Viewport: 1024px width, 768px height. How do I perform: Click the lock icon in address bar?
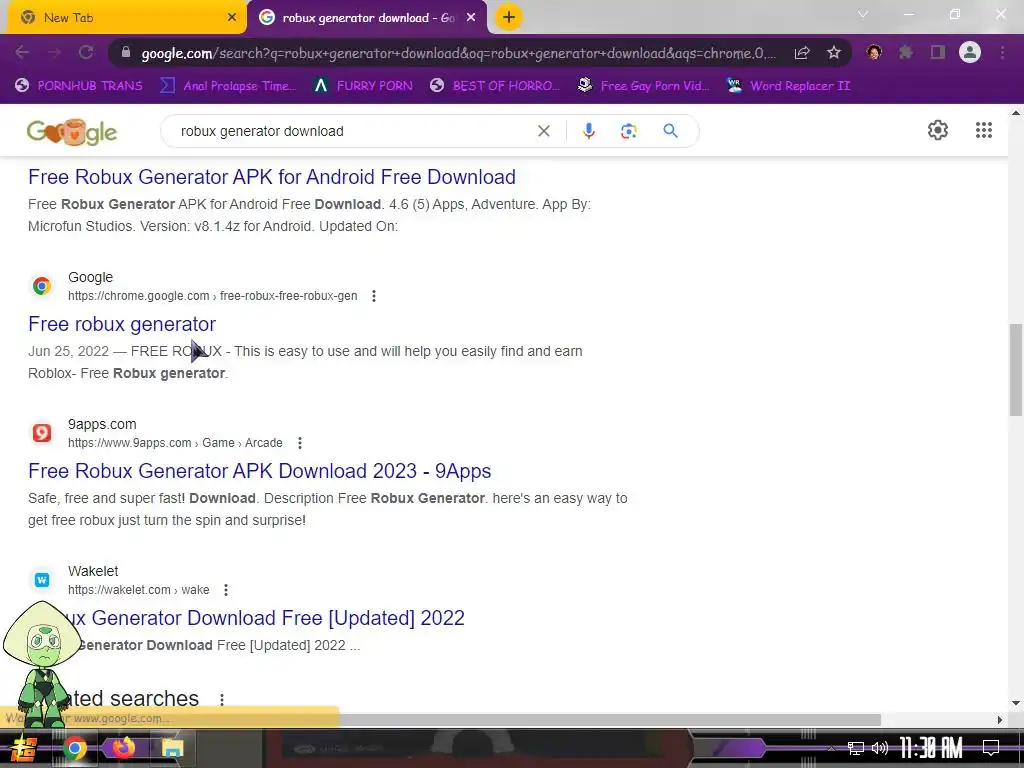click(x=126, y=53)
